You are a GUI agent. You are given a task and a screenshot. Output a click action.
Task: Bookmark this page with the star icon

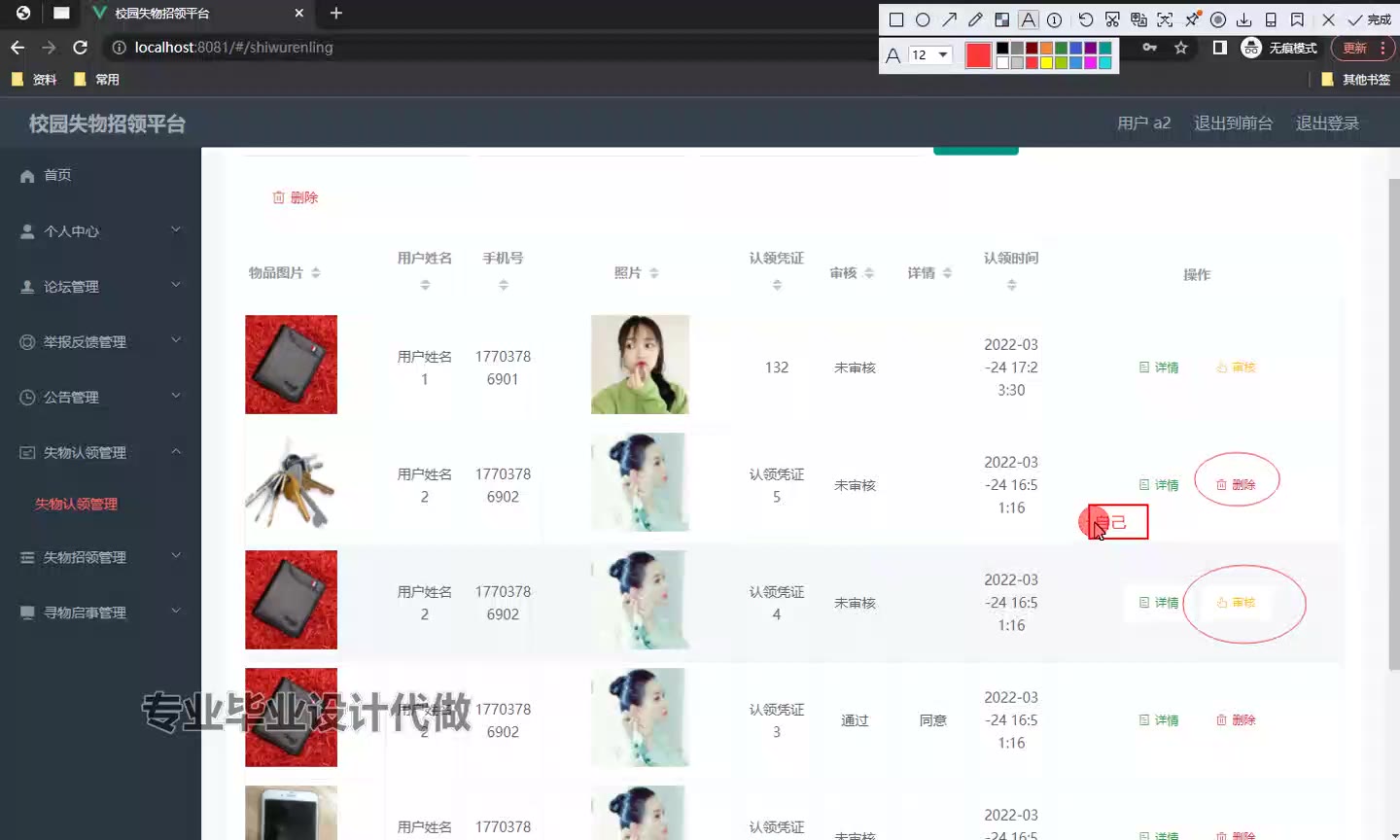tap(1180, 48)
